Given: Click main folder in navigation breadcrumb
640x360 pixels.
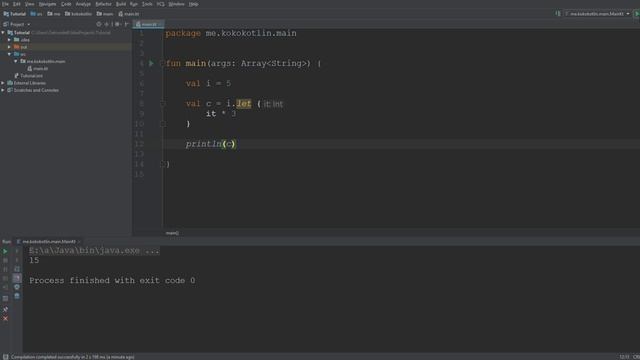Looking at the screenshot, I should [105, 14].
